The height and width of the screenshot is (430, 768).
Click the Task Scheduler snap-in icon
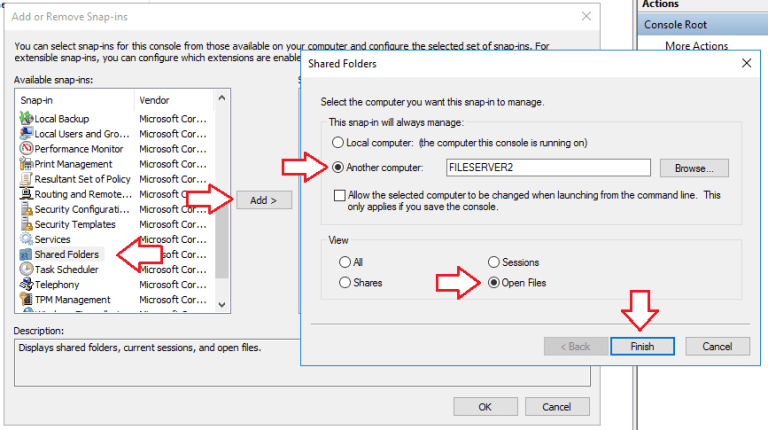pyautogui.click(x=27, y=269)
